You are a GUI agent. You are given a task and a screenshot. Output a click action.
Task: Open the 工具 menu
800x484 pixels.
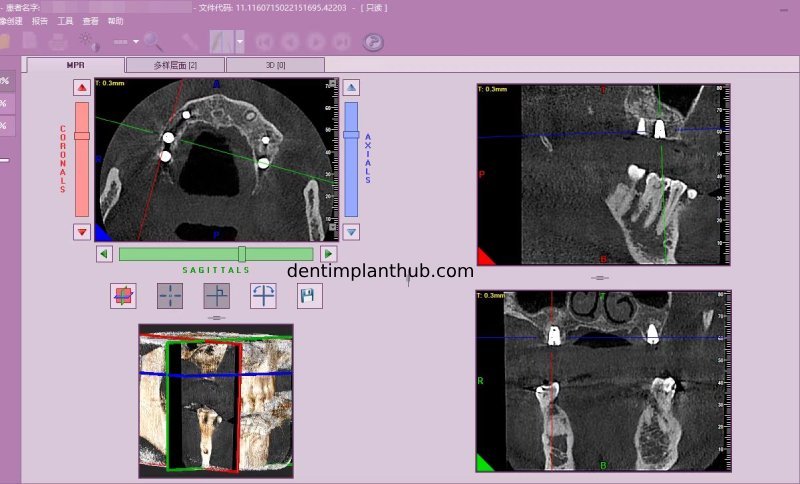click(65, 21)
